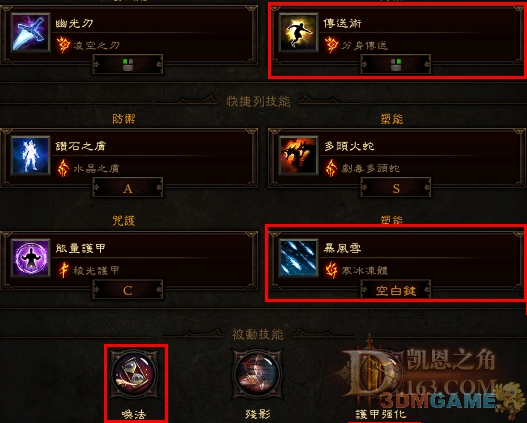Click the C hotkey slot
This screenshot has width=527, height=423.
[x=128, y=290]
